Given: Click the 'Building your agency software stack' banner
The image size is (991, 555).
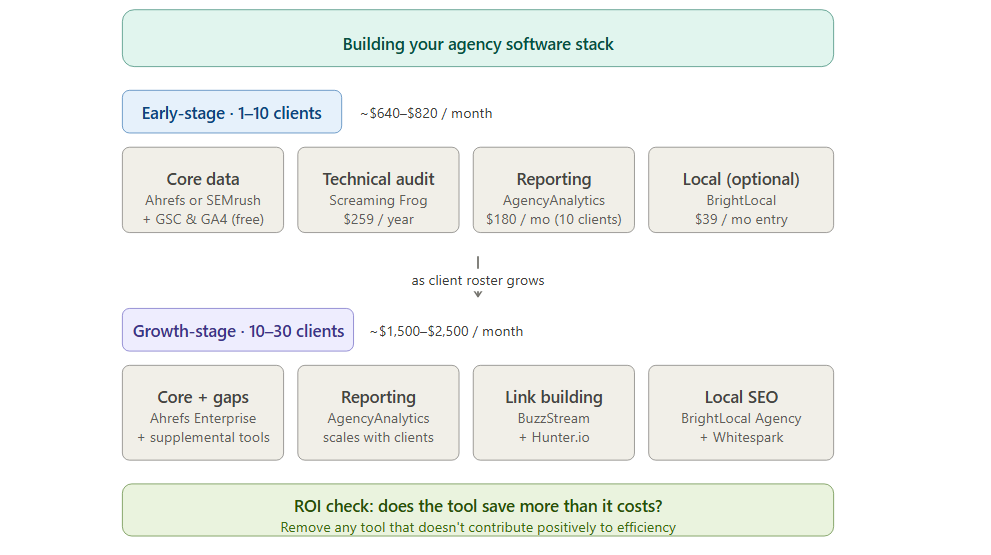Looking at the screenshot, I should pos(478,38).
